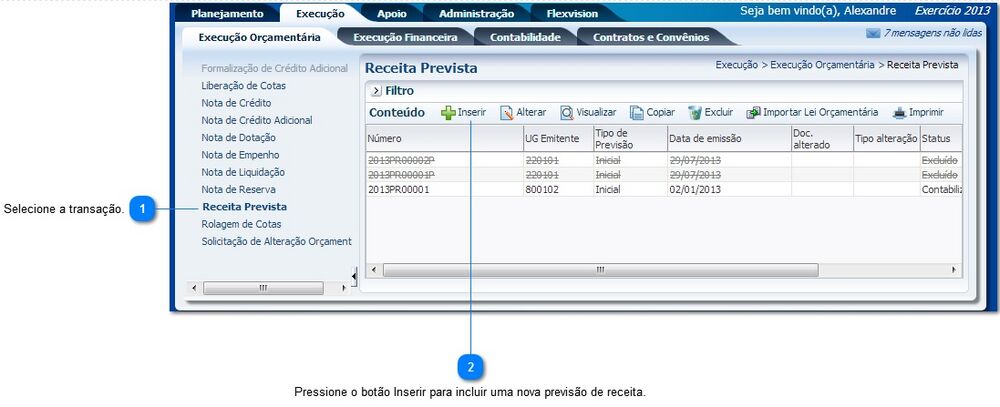Select the row 2013PR00001
Viewport: 1000px width, 407px height.
tap(398, 189)
